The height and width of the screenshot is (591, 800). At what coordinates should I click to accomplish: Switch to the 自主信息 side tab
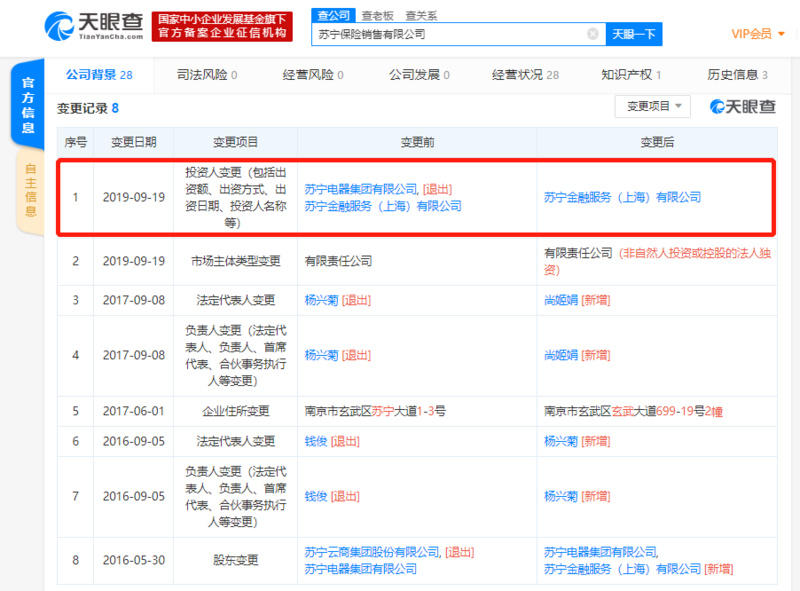coord(31,190)
